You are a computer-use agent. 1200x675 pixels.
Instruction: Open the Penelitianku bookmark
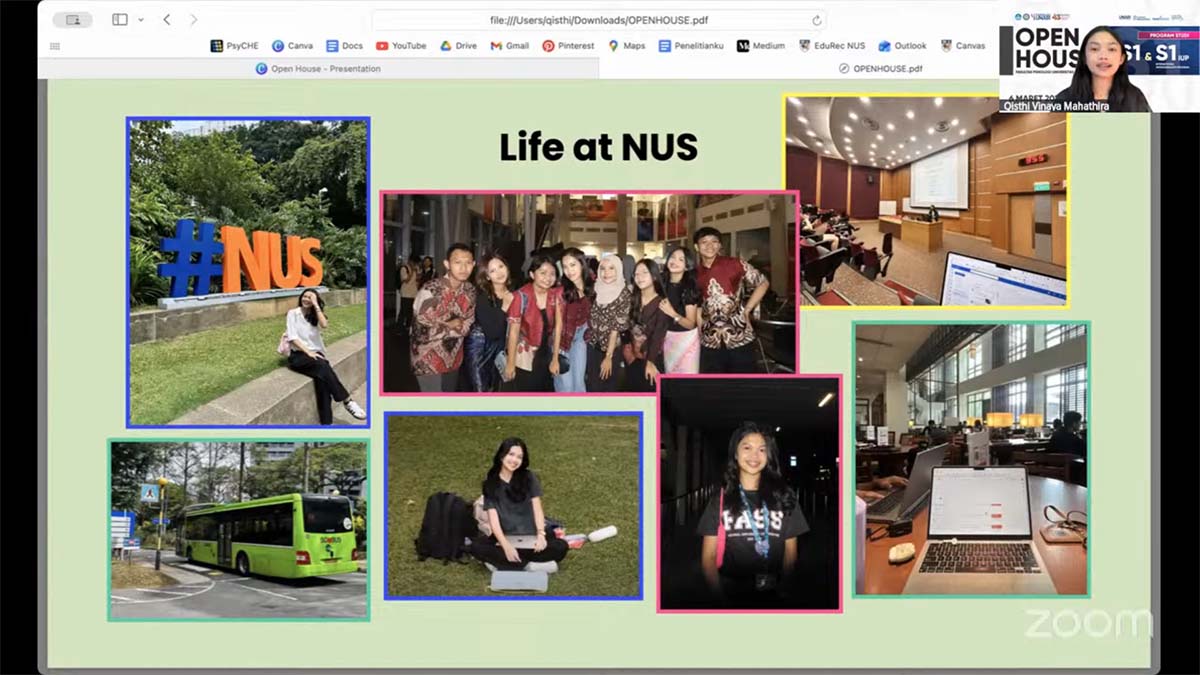click(692, 46)
